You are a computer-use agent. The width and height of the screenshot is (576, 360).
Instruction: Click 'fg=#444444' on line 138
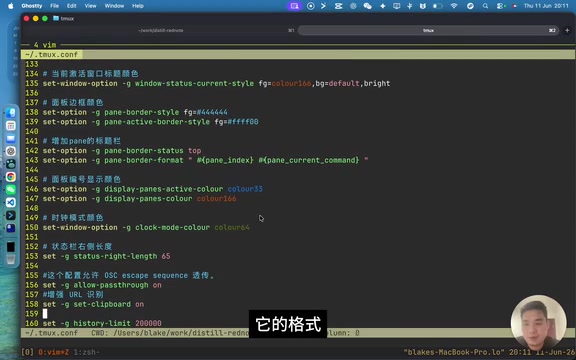(x=206, y=112)
